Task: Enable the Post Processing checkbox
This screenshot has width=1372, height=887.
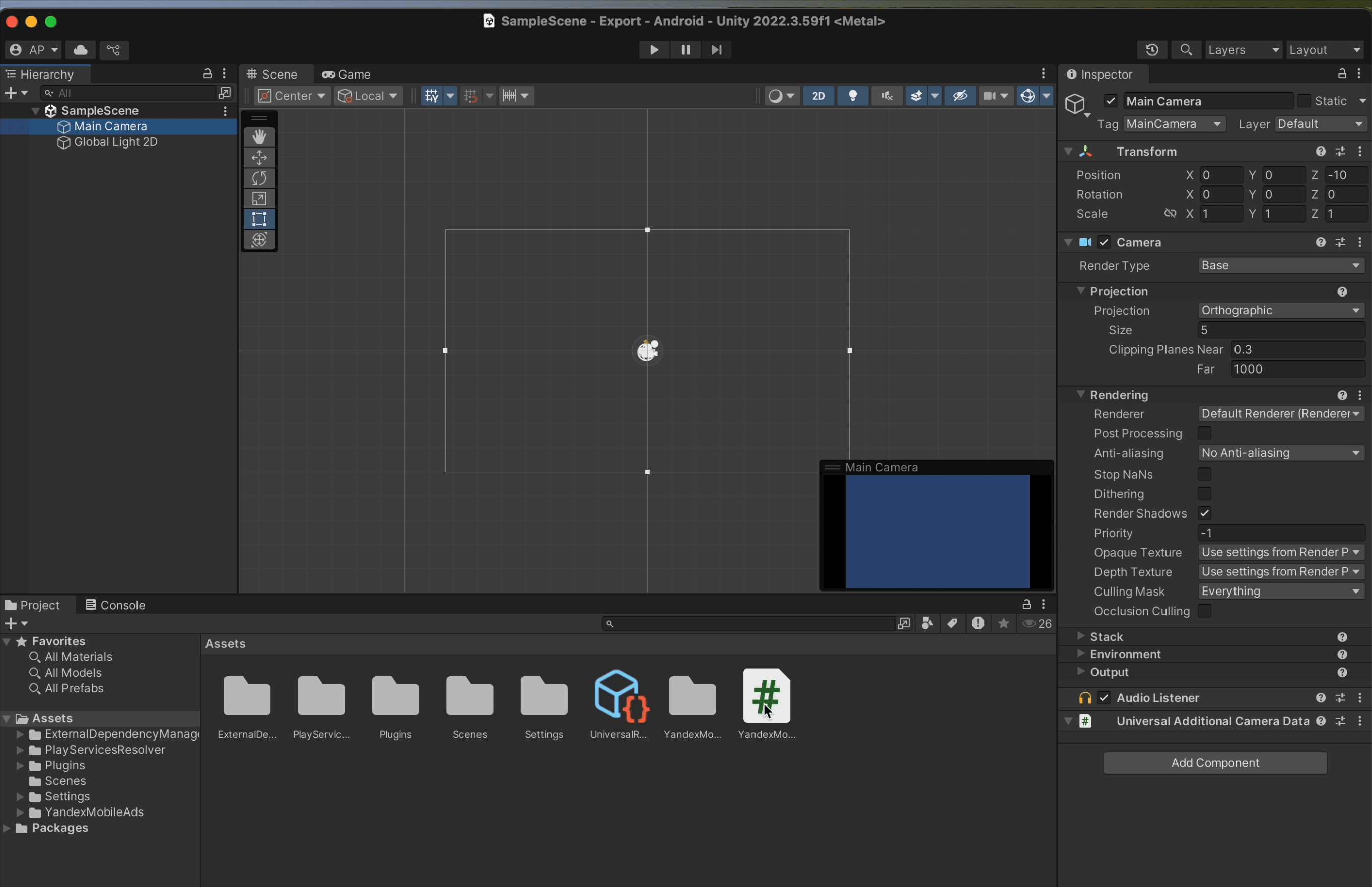Action: pyautogui.click(x=1204, y=433)
